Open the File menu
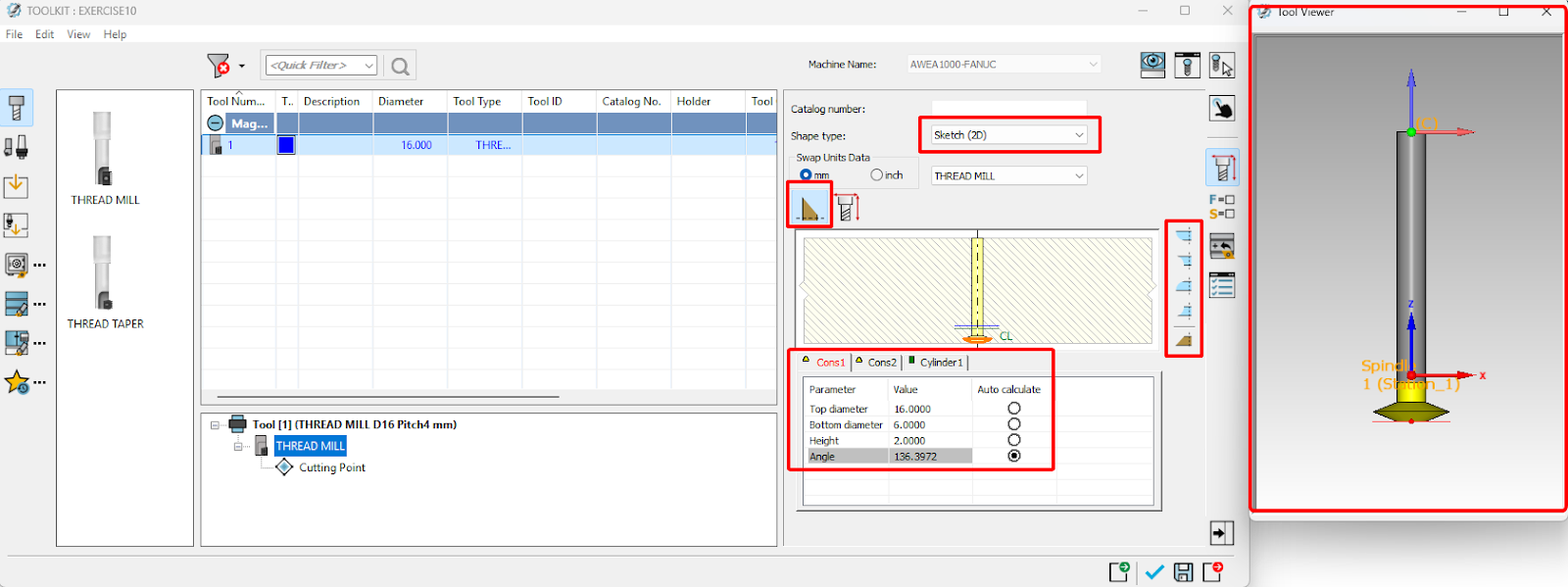1568x587 pixels. click(x=14, y=34)
